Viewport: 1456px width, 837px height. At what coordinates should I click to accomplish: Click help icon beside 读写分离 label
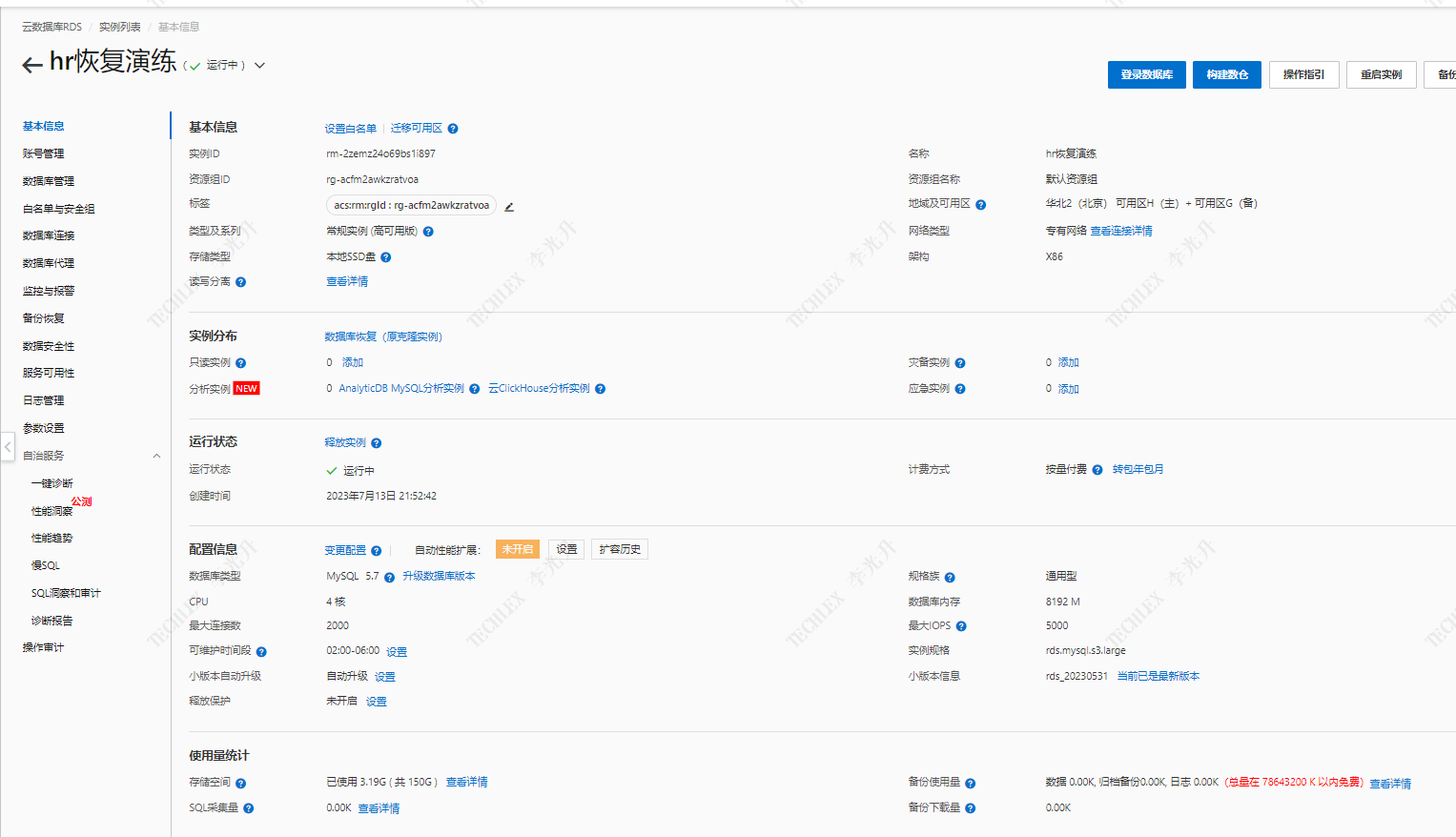click(241, 282)
